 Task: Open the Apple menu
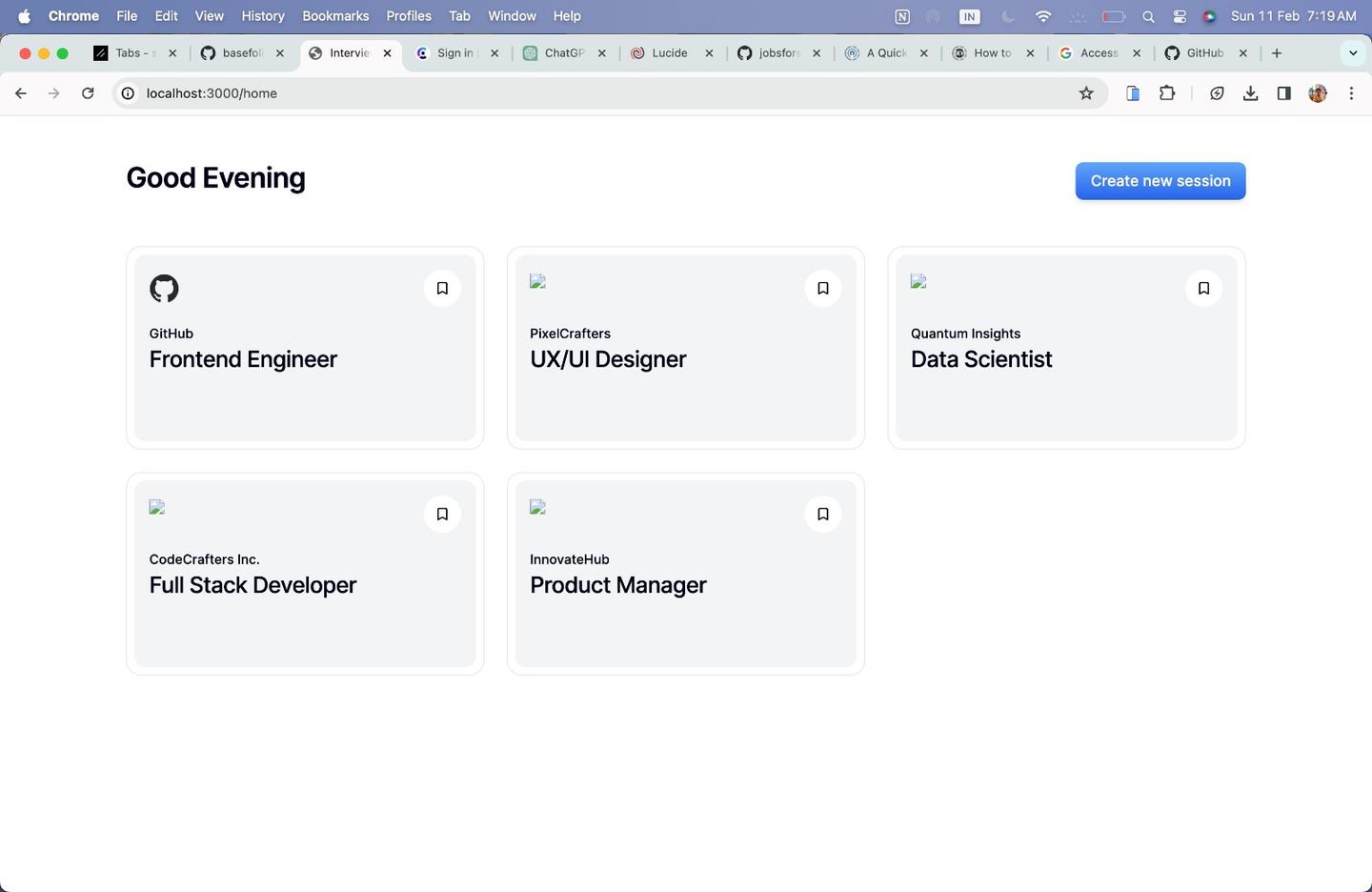[x=25, y=16]
